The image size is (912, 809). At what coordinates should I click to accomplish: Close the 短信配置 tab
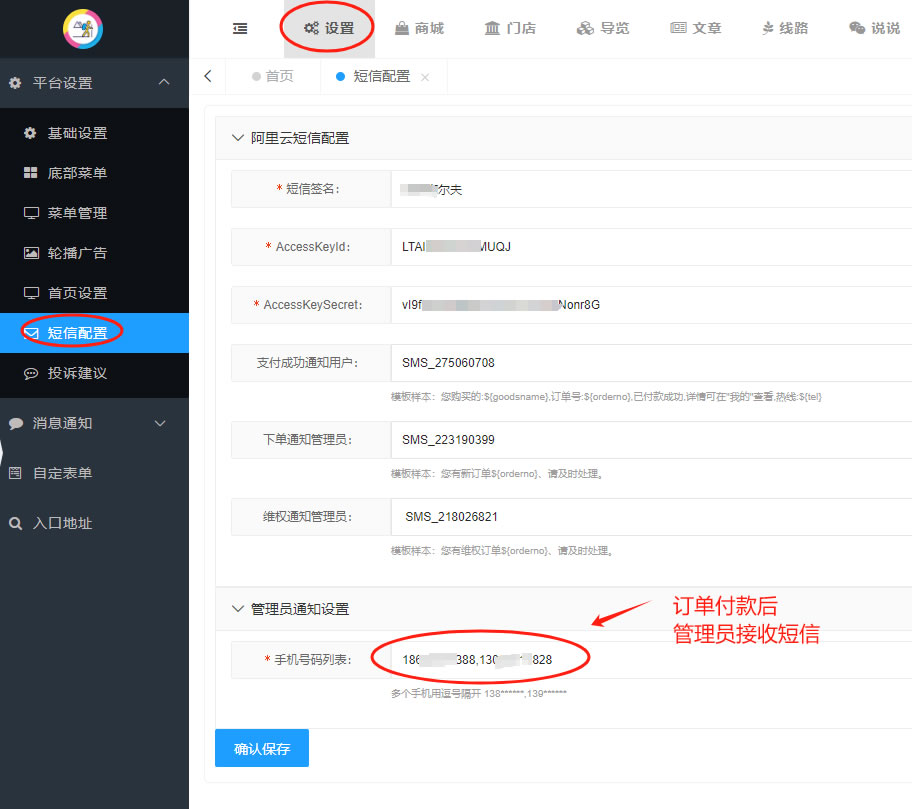[x=425, y=77]
